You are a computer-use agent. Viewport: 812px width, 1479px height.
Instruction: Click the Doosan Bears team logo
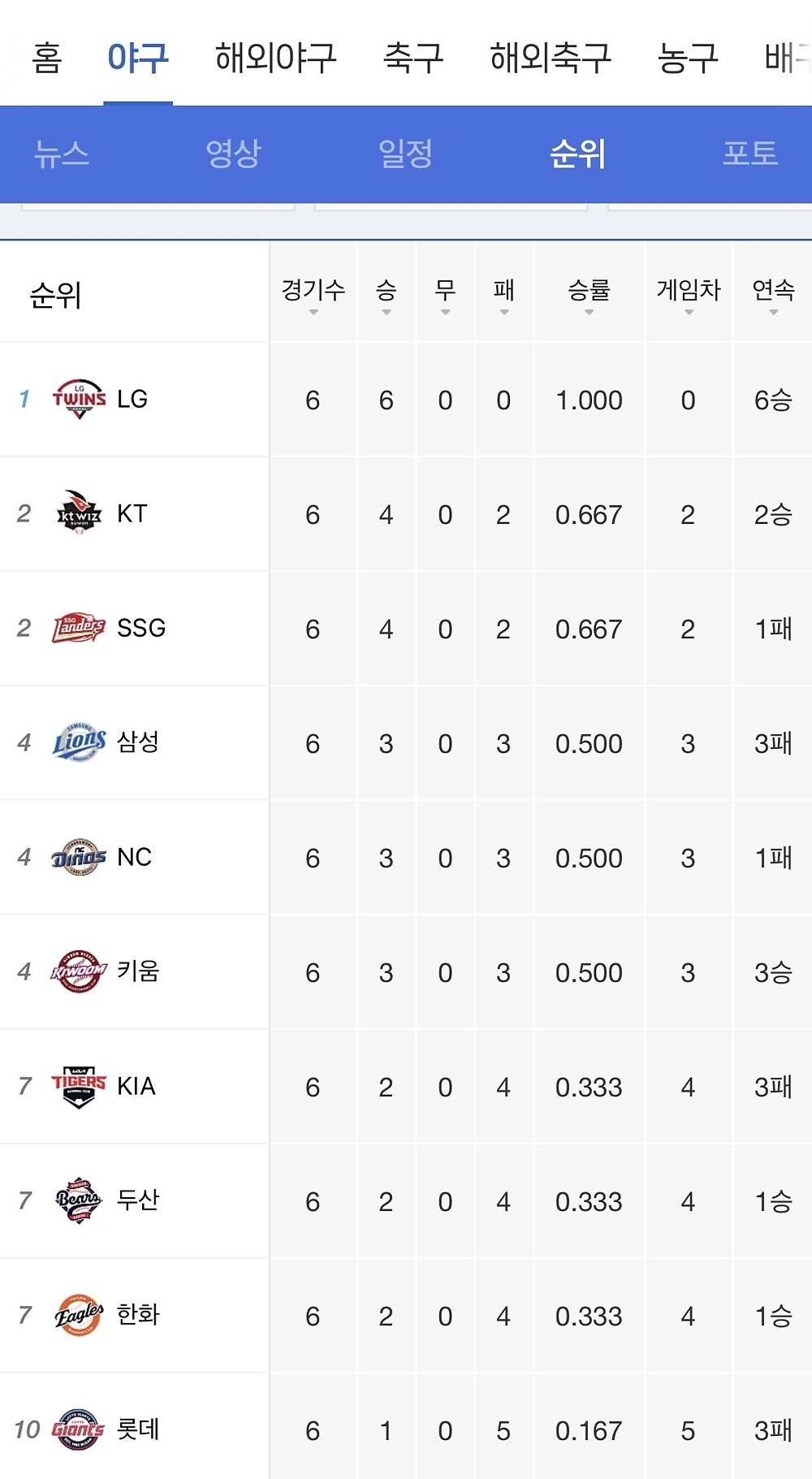point(79,1200)
